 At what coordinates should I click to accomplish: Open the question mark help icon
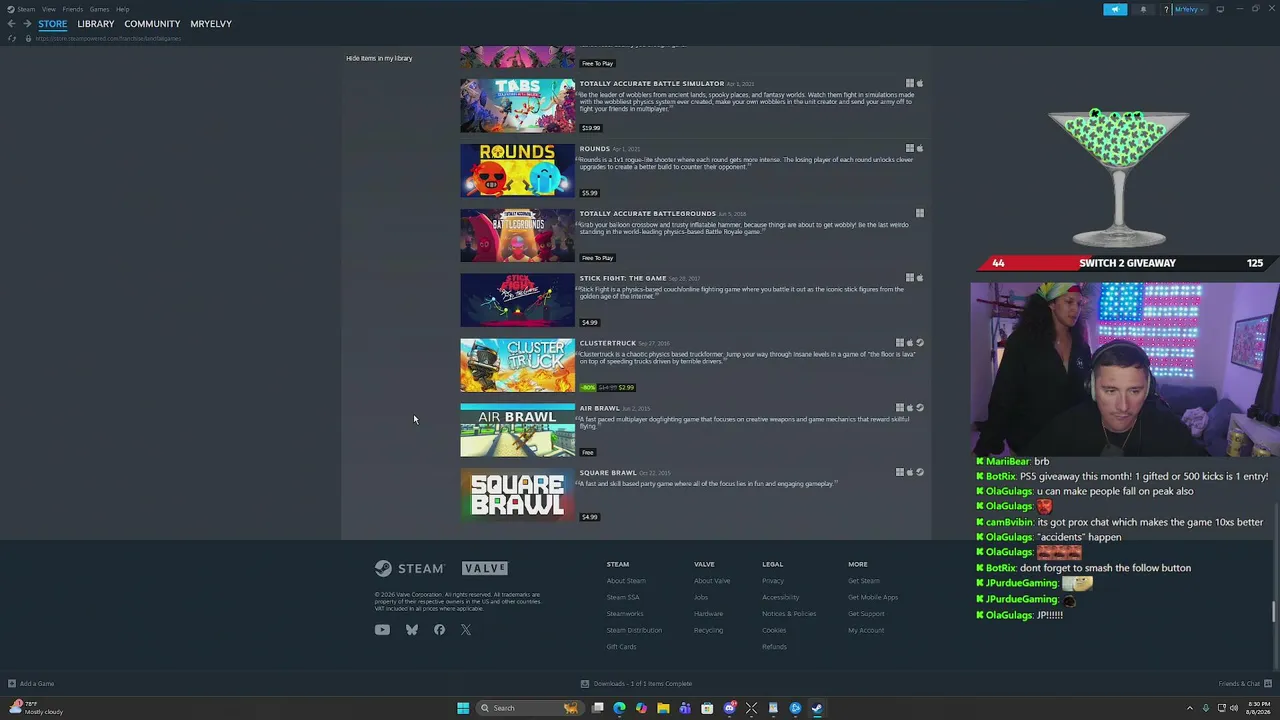tap(1166, 9)
